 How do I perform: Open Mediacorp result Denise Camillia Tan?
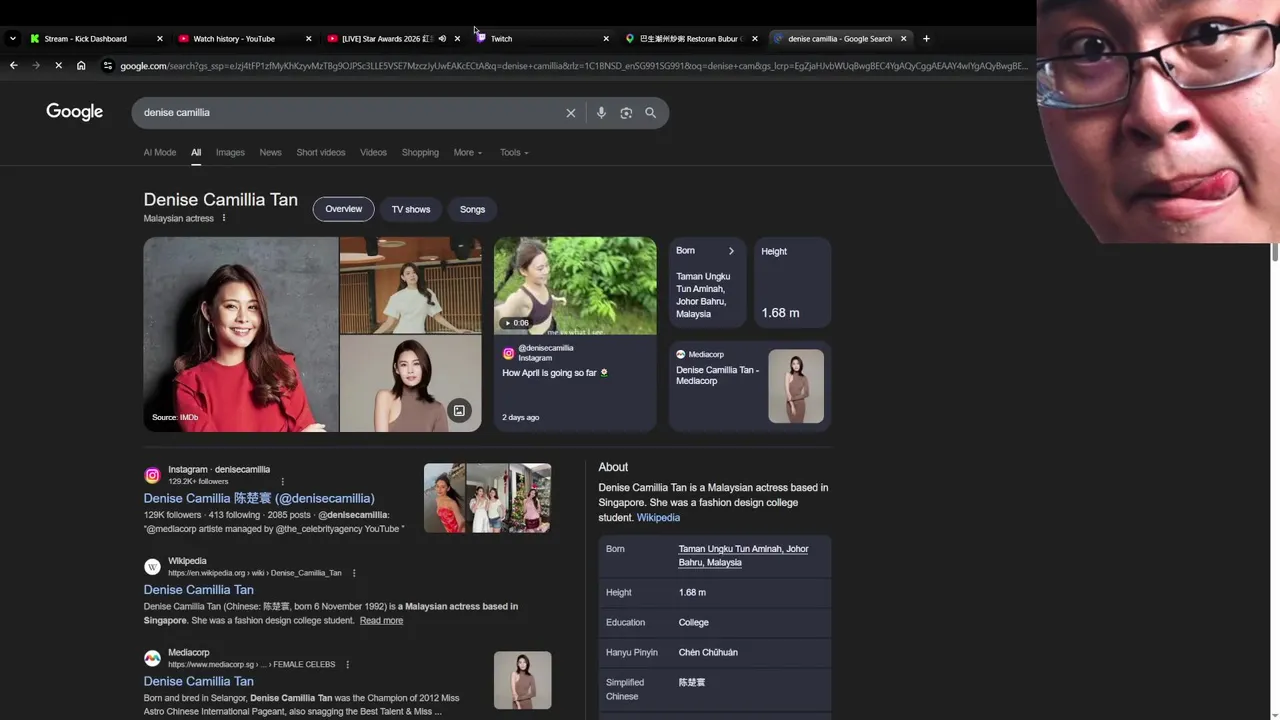pos(198,681)
